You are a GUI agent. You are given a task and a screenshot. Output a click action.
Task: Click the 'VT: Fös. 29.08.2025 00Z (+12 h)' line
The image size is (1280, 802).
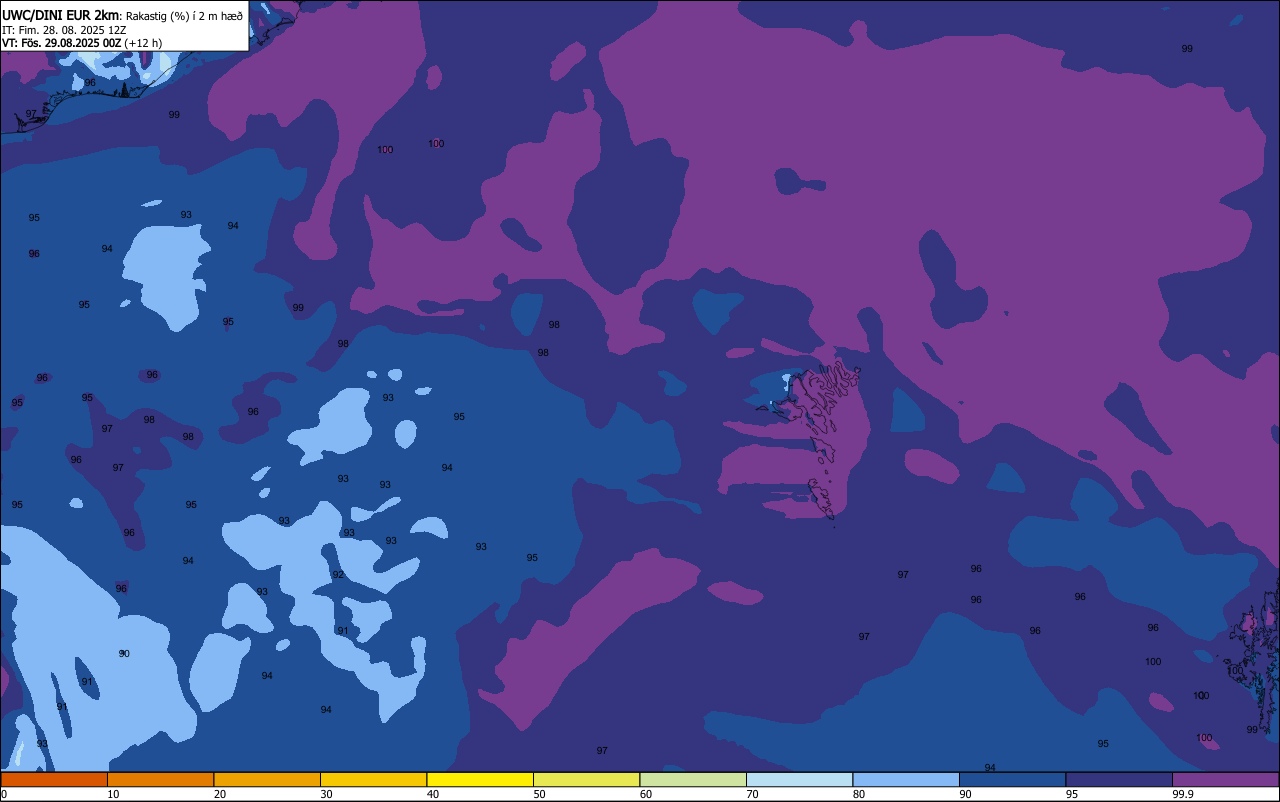82,43
